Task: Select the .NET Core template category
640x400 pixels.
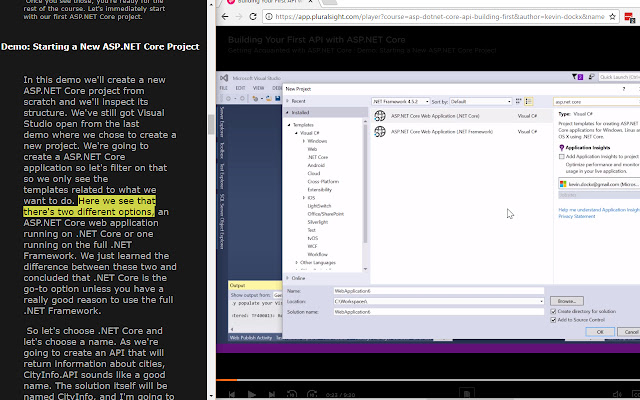Action: [318, 157]
